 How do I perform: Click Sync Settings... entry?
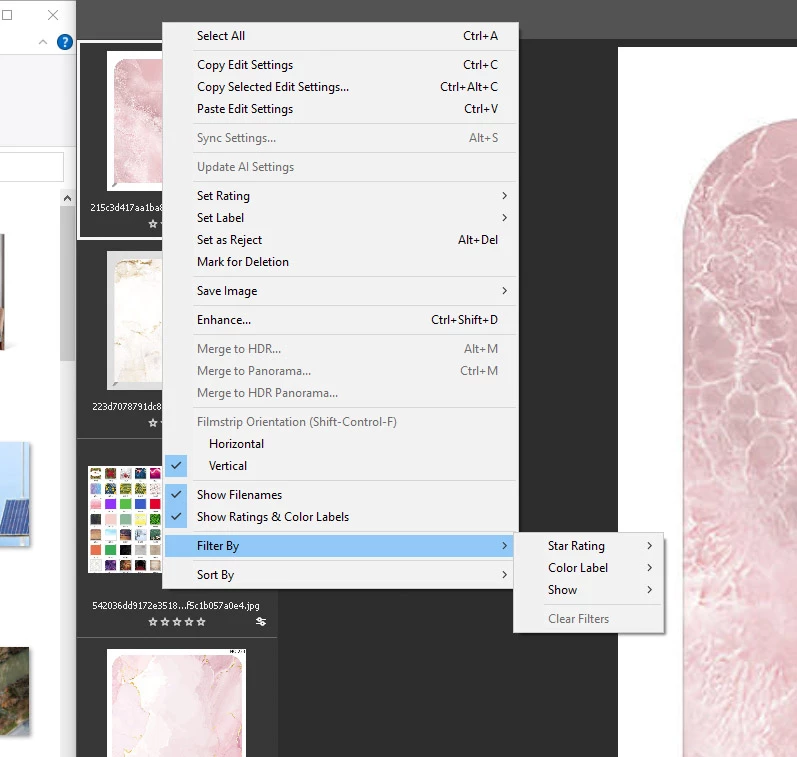coord(341,138)
